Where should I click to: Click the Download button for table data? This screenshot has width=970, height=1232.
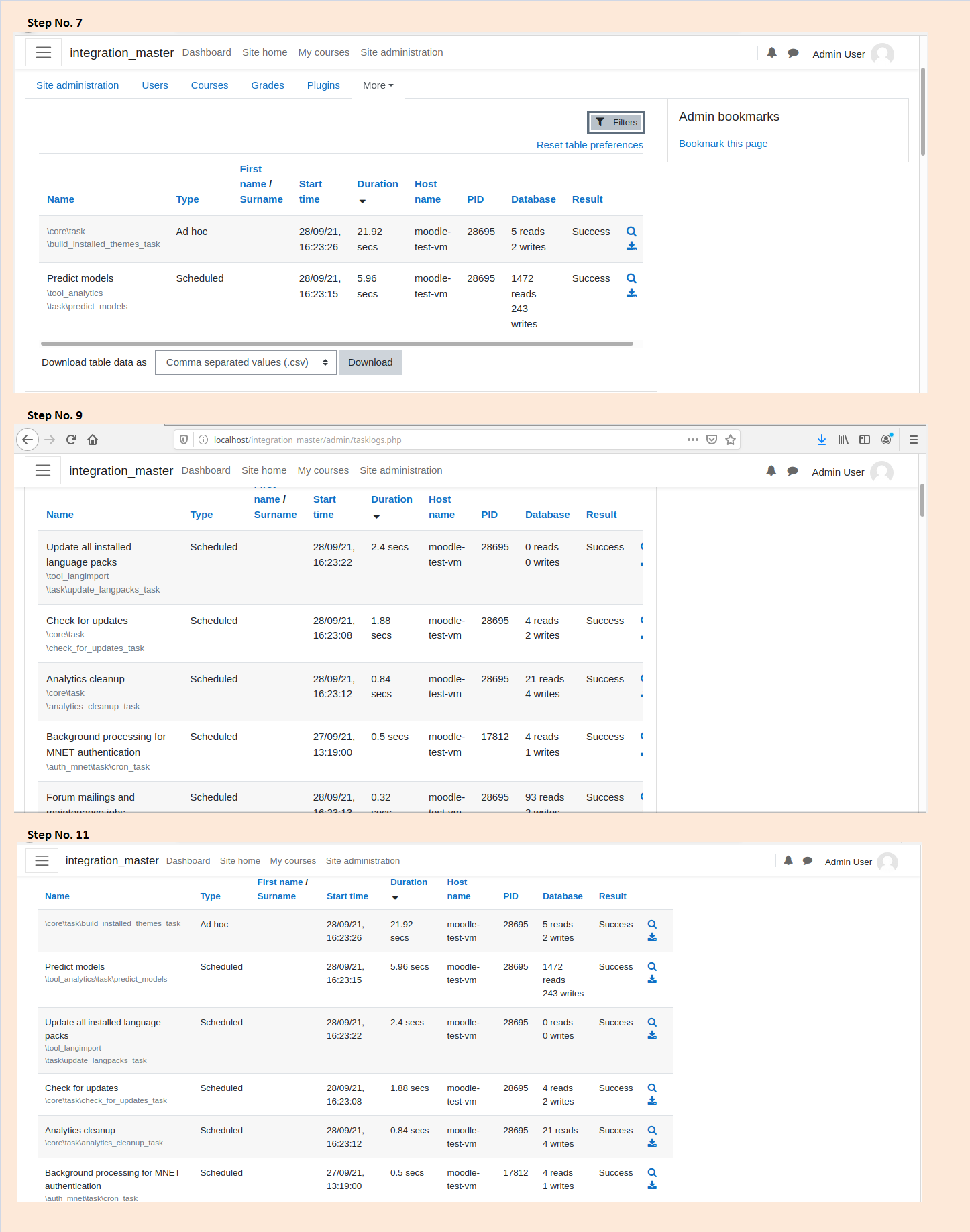[x=370, y=362]
